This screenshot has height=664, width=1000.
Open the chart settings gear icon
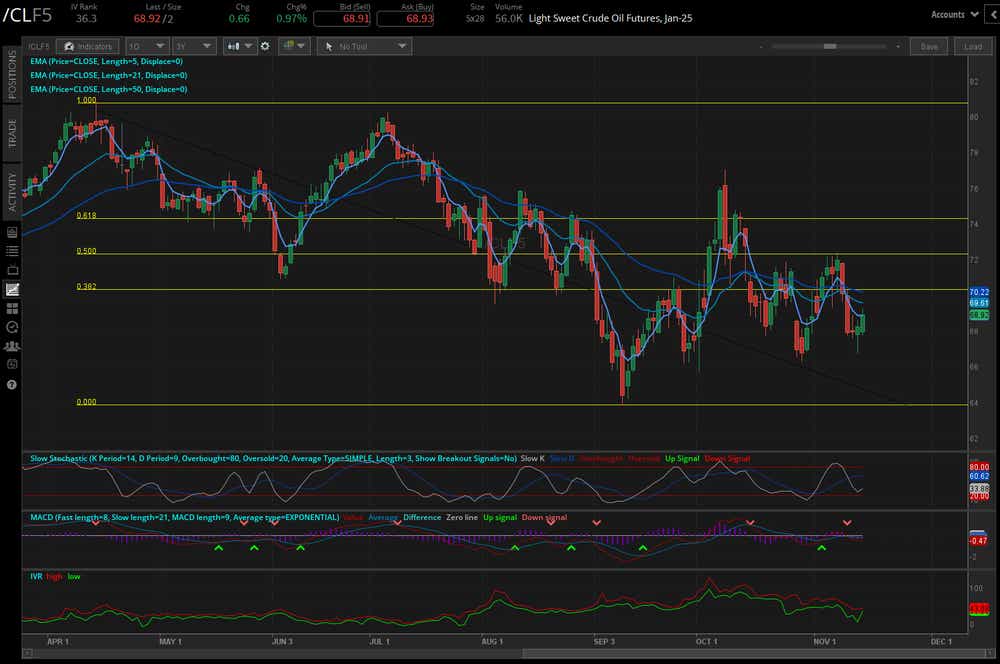pos(264,46)
